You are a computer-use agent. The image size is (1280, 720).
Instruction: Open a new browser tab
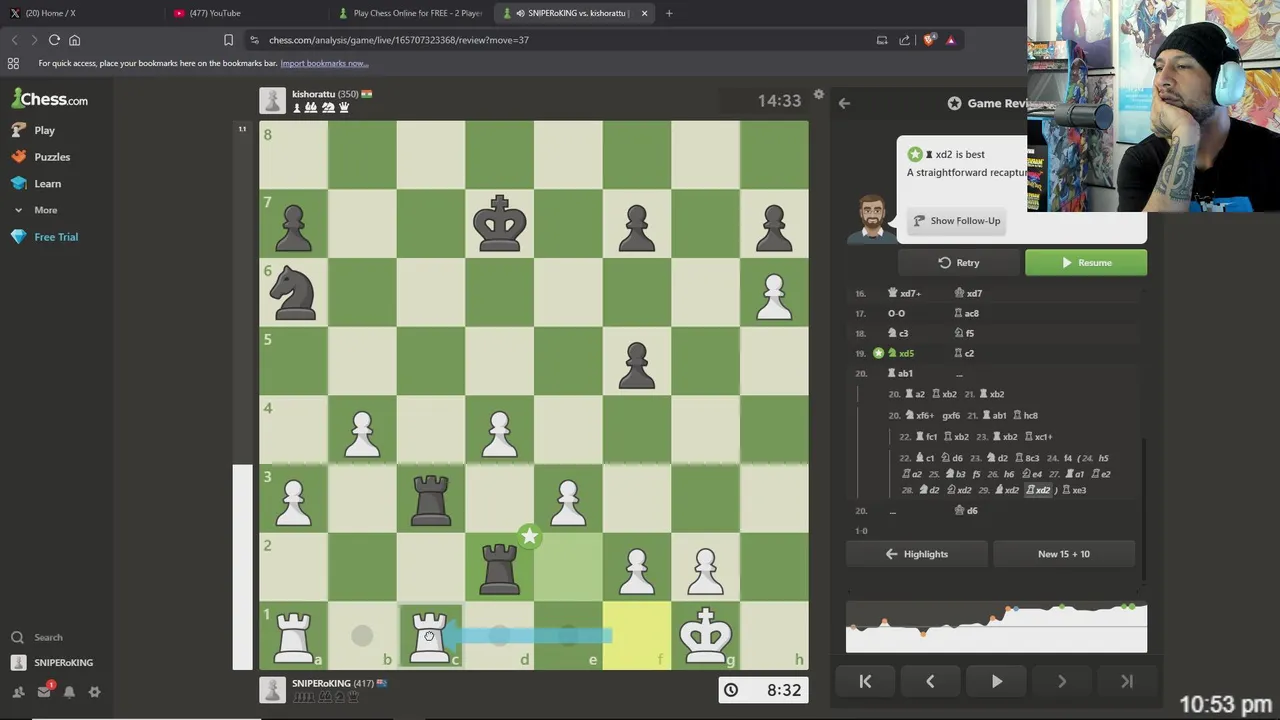click(x=669, y=13)
